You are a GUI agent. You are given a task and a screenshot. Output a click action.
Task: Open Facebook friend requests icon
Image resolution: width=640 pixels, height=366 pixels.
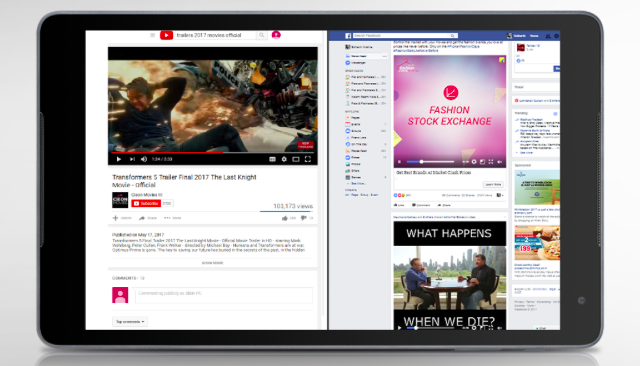[548, 36]
